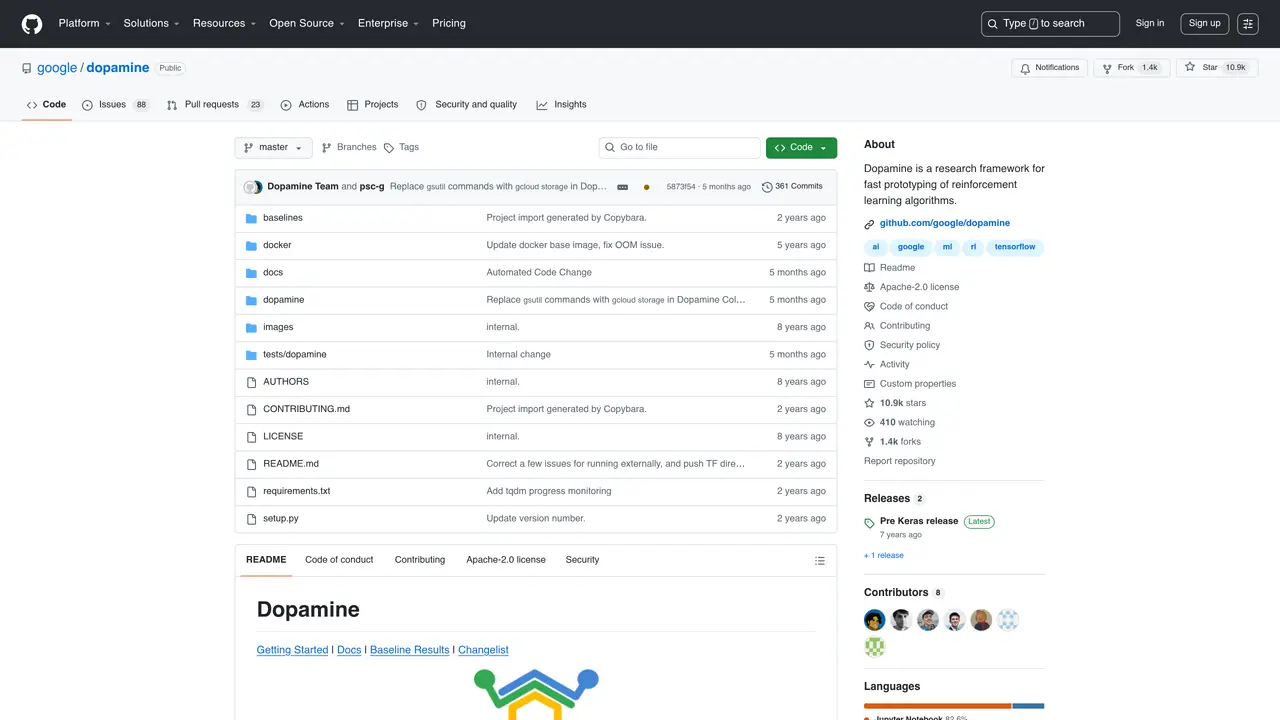Viewport: 1280px width, 720px height.
Task: View the 10.9k stars link
Action: [x=895, y=403]
